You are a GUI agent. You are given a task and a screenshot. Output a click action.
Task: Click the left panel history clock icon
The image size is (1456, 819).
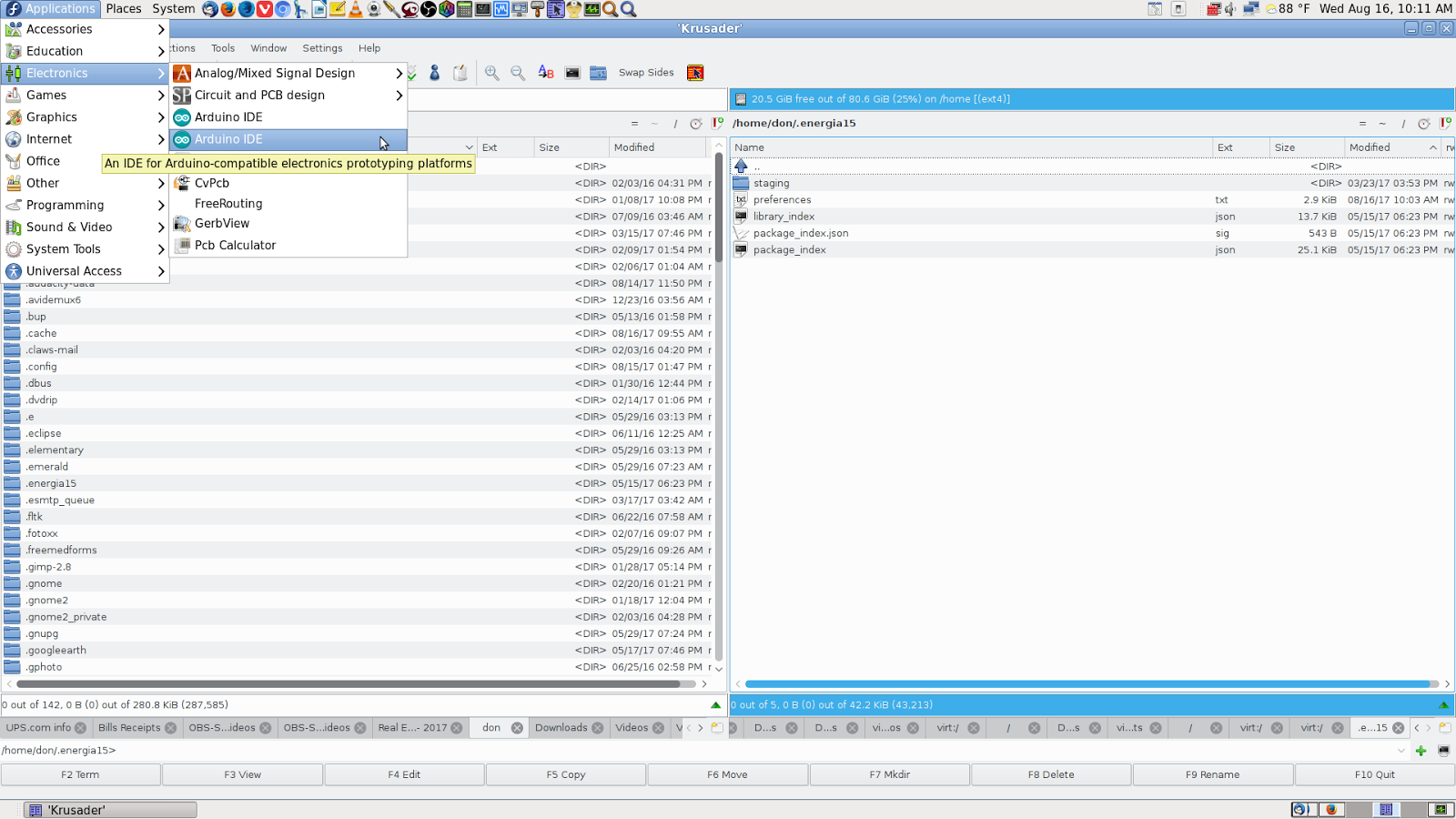pos(696,124)
